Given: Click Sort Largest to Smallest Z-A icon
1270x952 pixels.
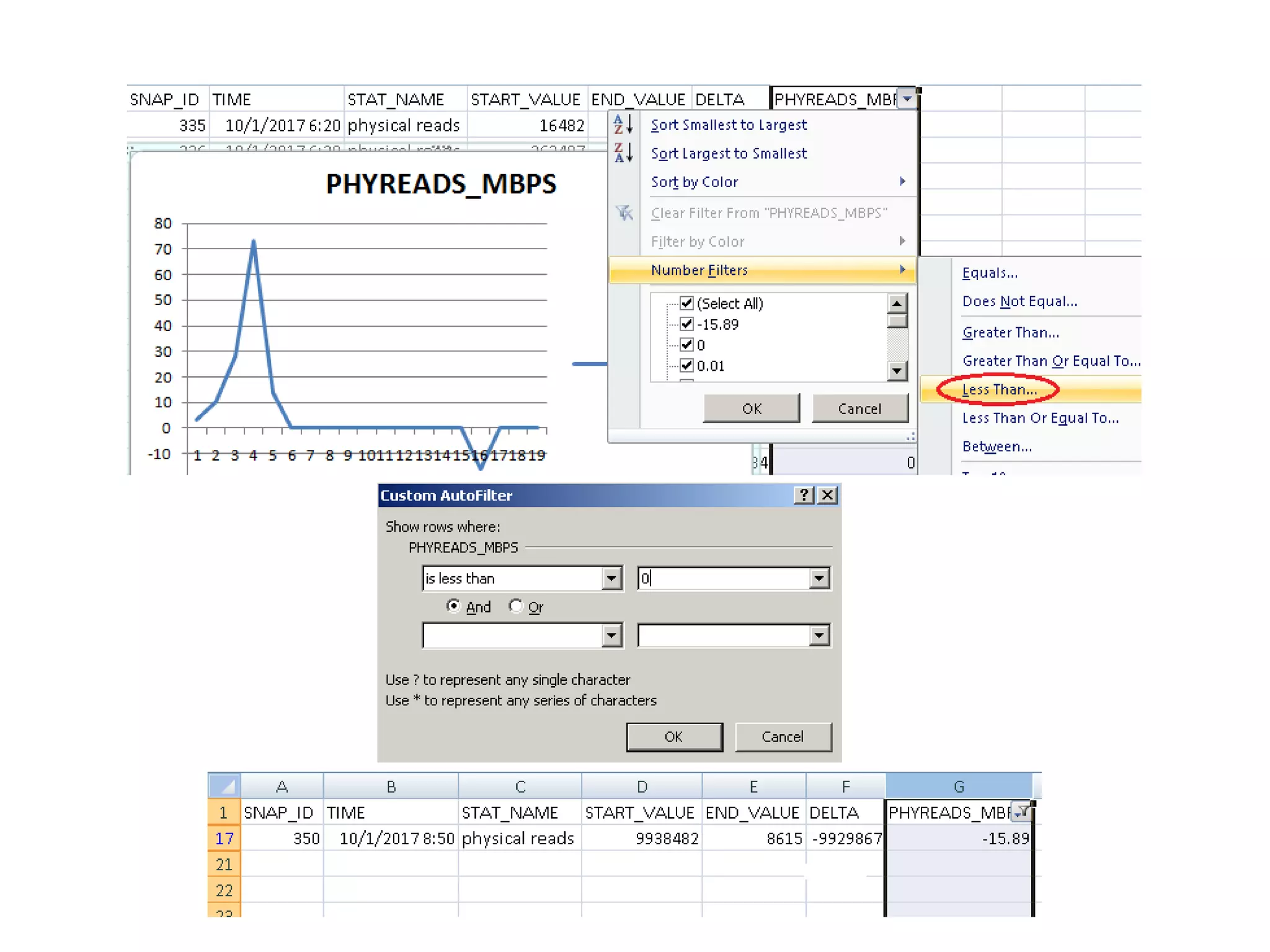Looking at the screenshot, I should point(623,152).
